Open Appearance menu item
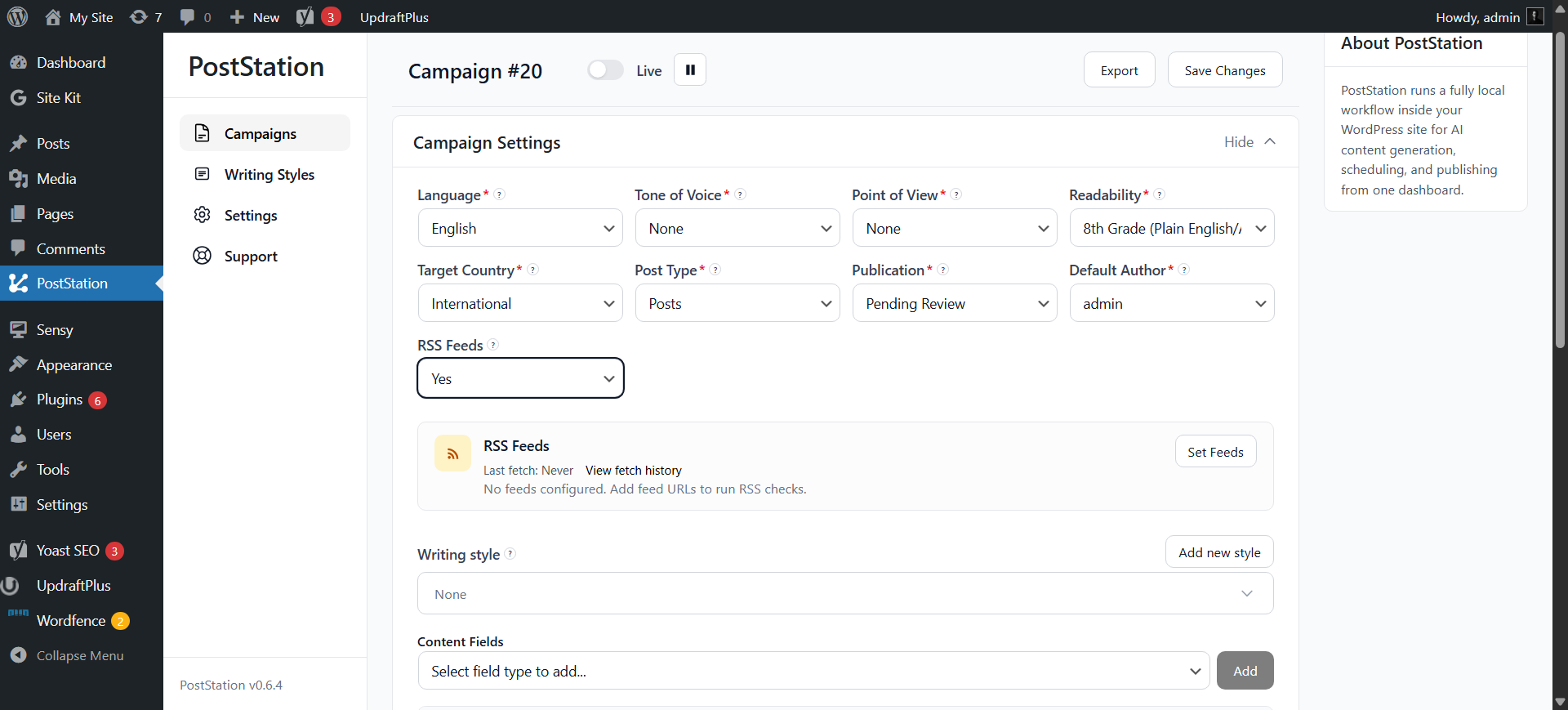This screenshot has width=1568, height=710. [82, 364]
